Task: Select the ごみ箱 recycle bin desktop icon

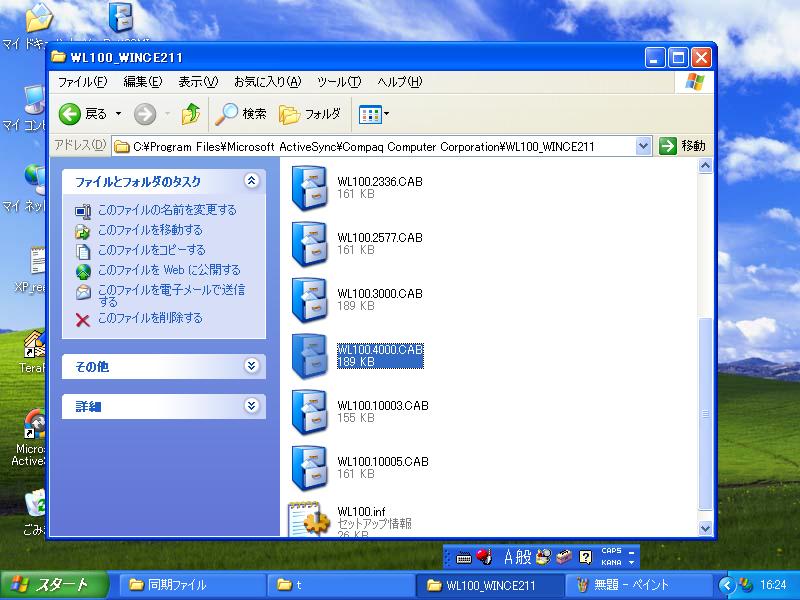Action: coord(35,513)
